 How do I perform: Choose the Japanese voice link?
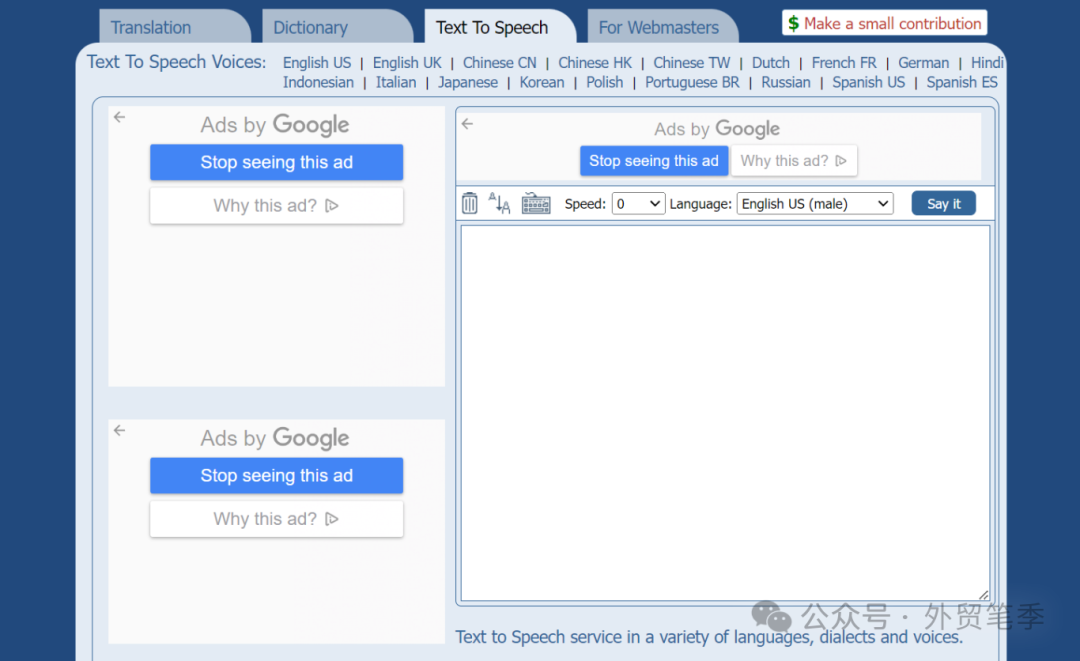(468, 83)
